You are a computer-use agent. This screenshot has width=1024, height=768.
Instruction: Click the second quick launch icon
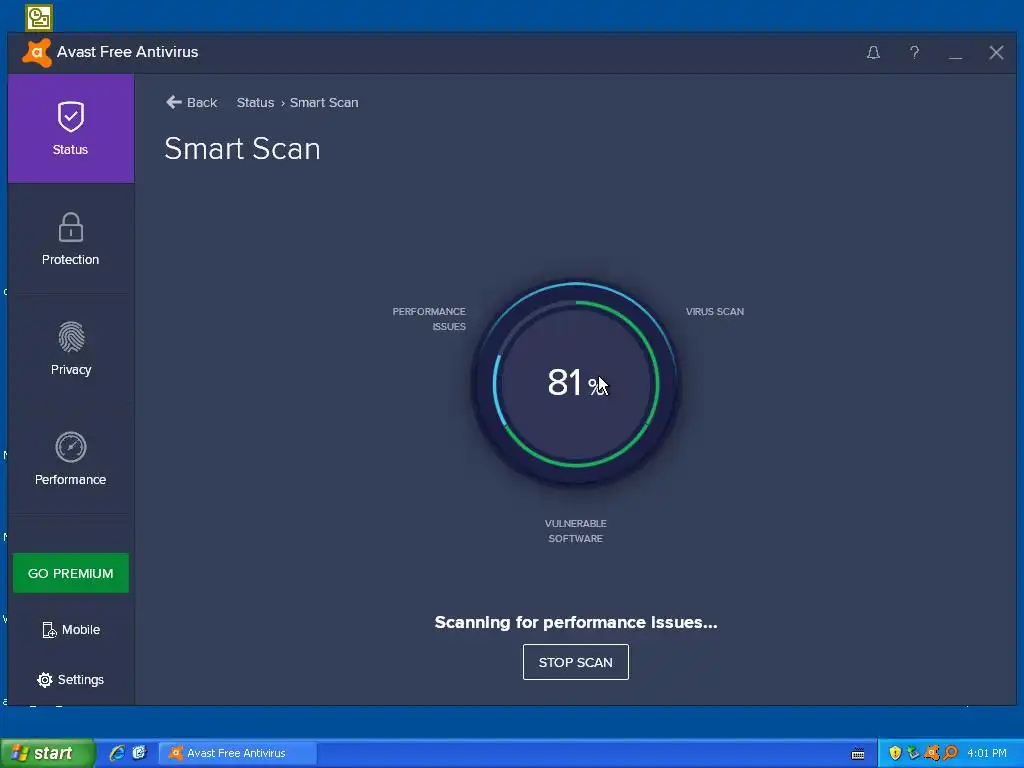pyautogui.click(x=140, y=753)
